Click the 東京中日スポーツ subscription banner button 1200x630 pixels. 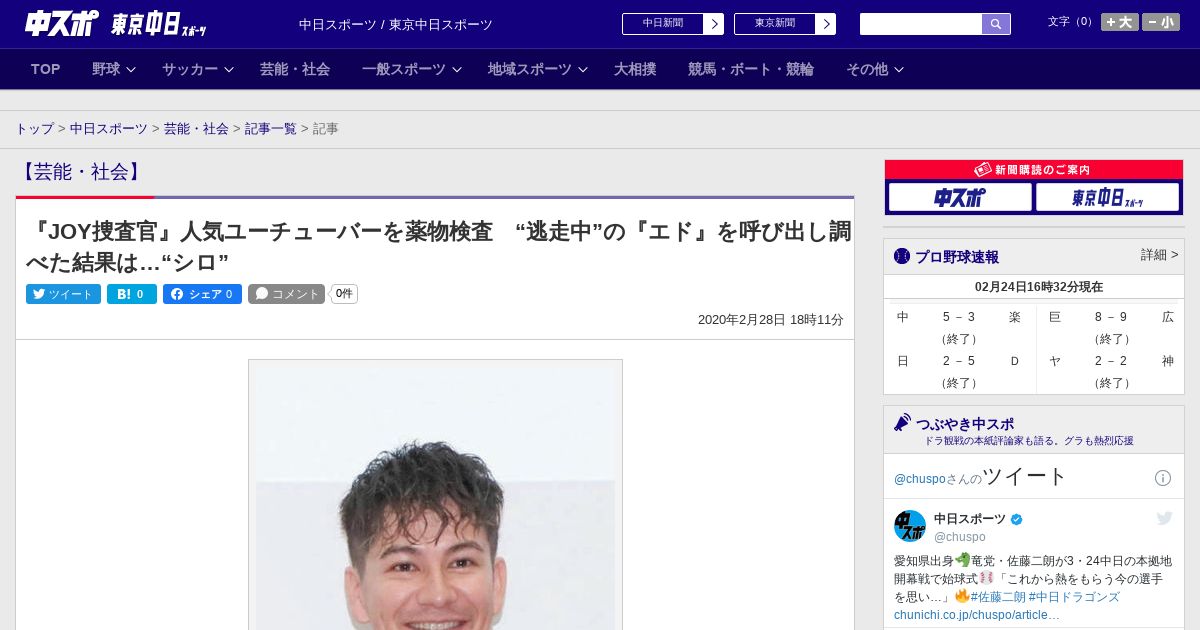pyautogui.click(x=1108, y=198)
